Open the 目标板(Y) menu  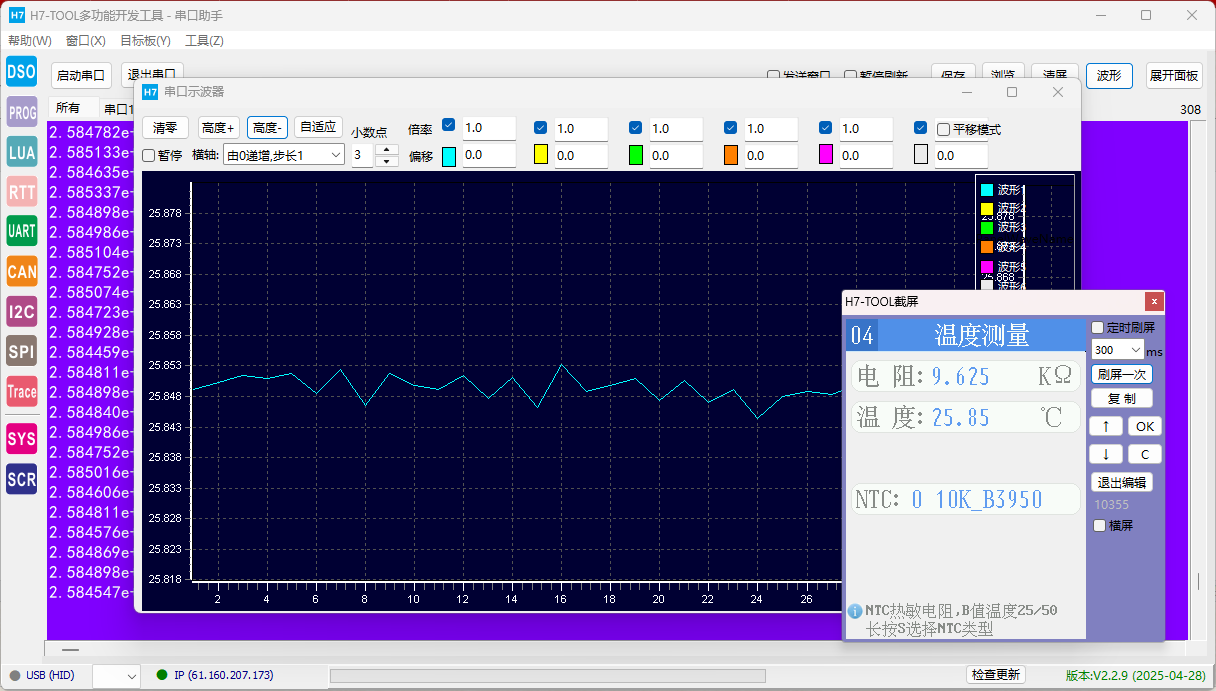pyautogui.click(x=145, y=41)
